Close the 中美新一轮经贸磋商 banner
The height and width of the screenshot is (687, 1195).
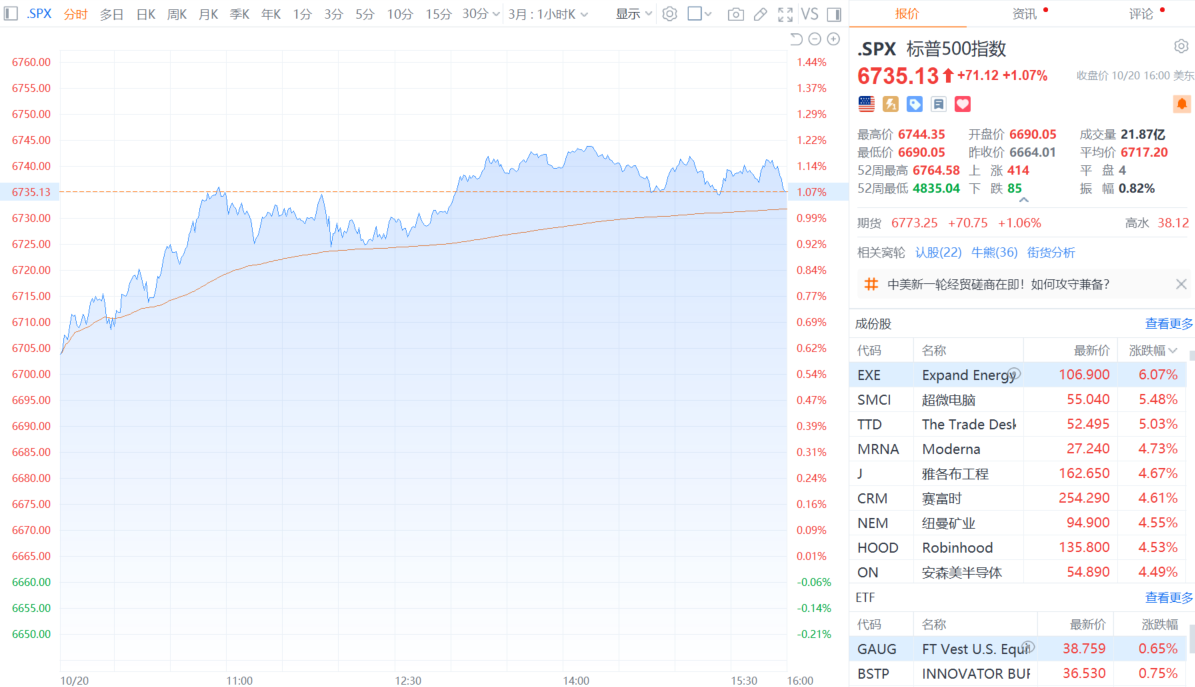click(1181, 285)
